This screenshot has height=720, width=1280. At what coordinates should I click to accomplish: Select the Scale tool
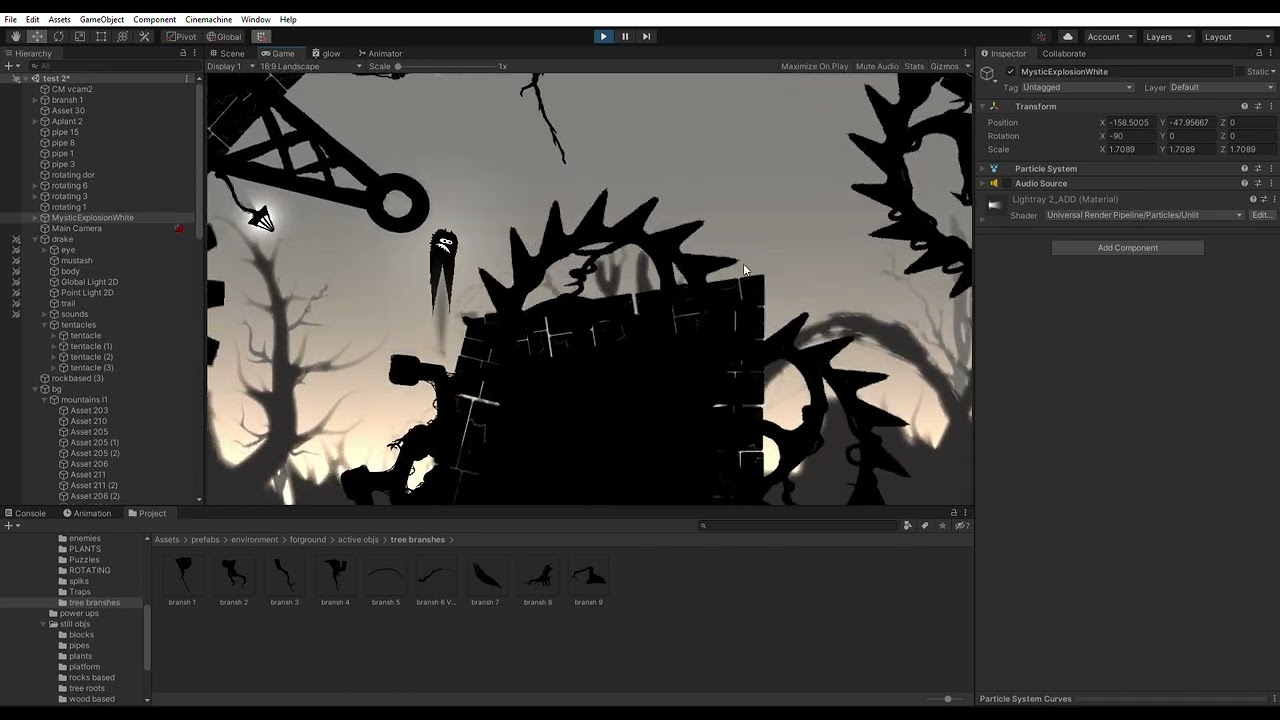[80, 37]
